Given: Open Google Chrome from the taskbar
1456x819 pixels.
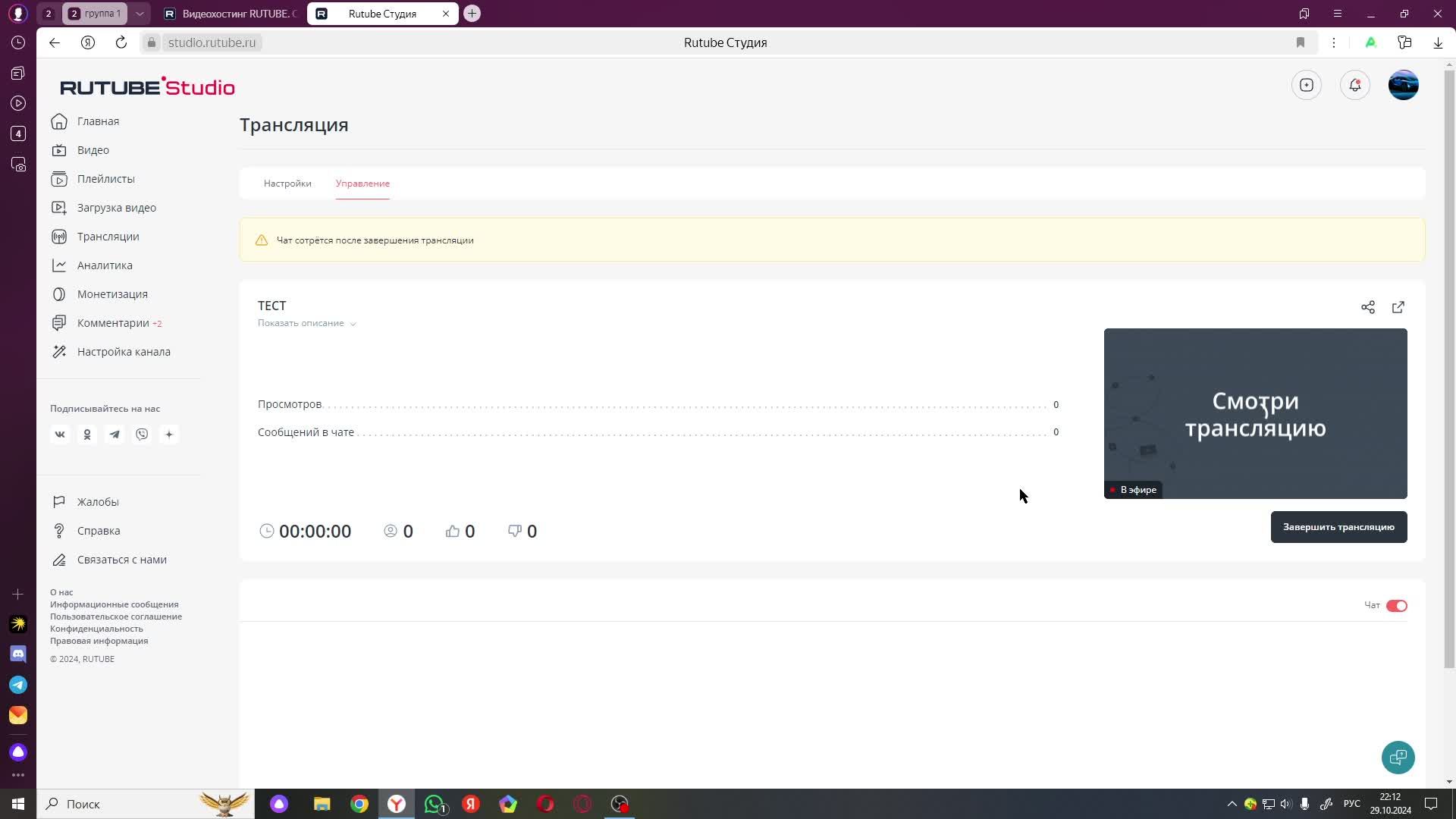Looking at the screenshot, I should (359, 804).
